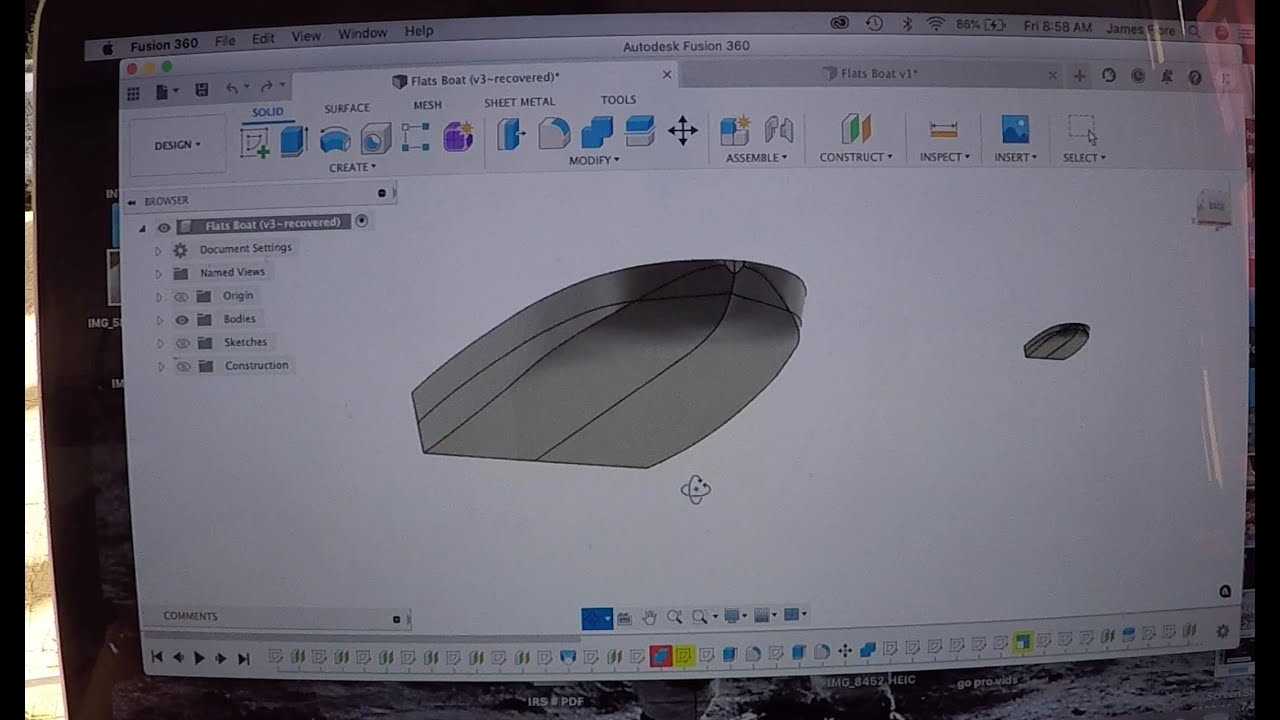Image resolution: width=1280 pixels, height=720 pixels.
Task: Select the purple Create Form tool
Action: pyautogui.click(x=458, y=136)
